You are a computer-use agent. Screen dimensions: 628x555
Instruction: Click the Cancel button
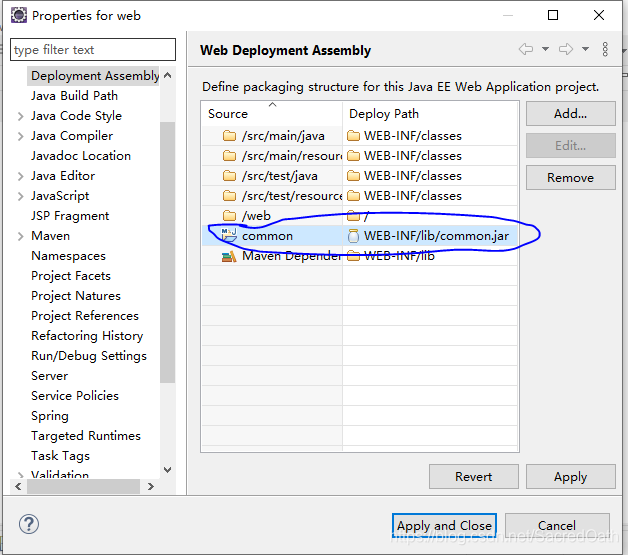[557, 525]
